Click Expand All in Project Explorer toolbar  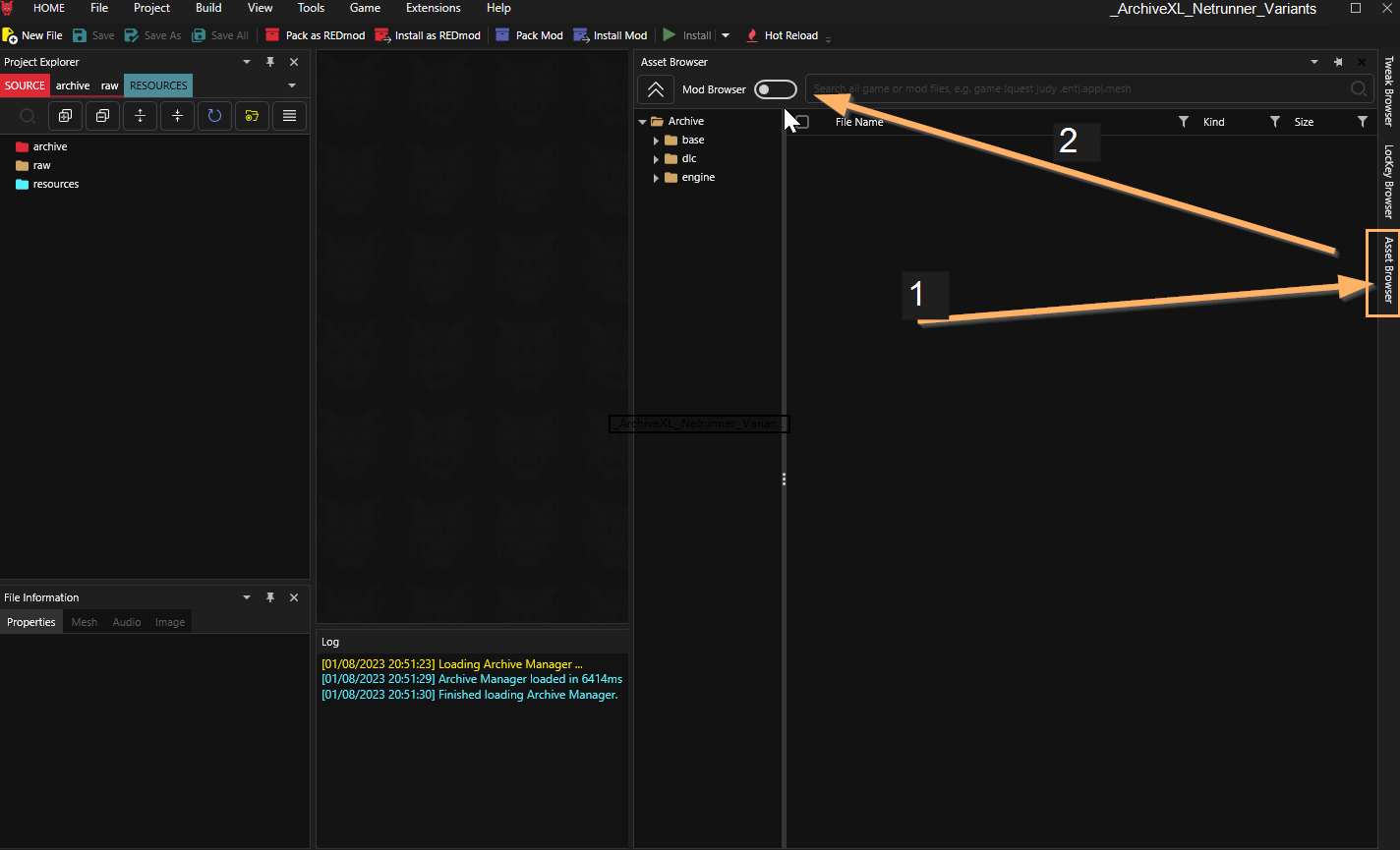[x=140, y=116]
